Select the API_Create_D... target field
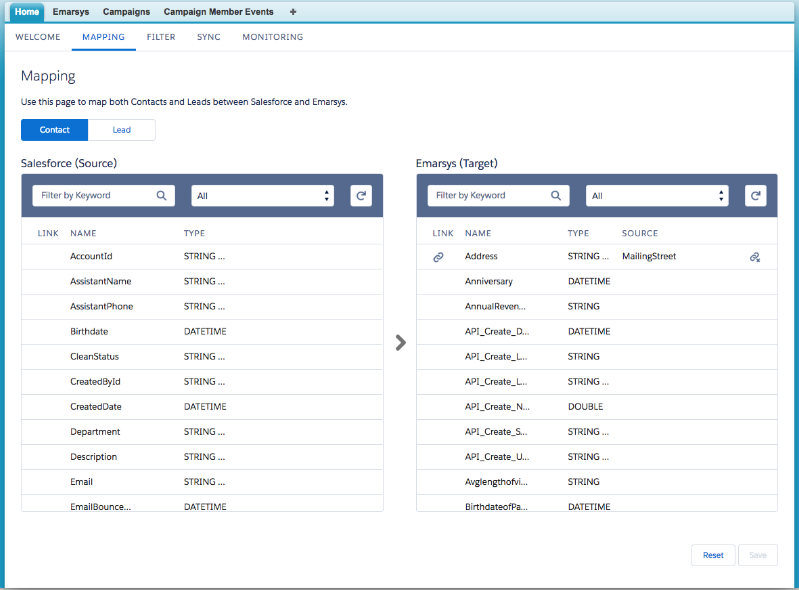The image size is (799, 590). [x=597, y=331]
